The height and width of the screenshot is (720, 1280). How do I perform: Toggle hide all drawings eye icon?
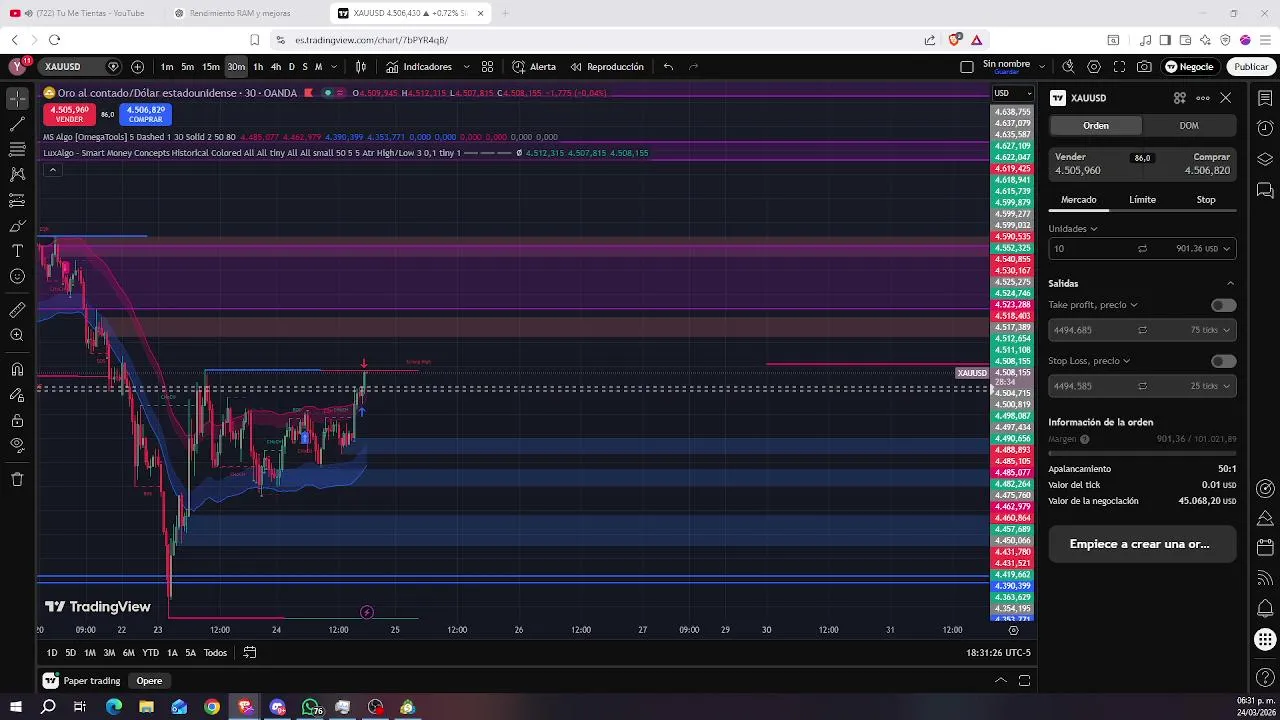17,445
